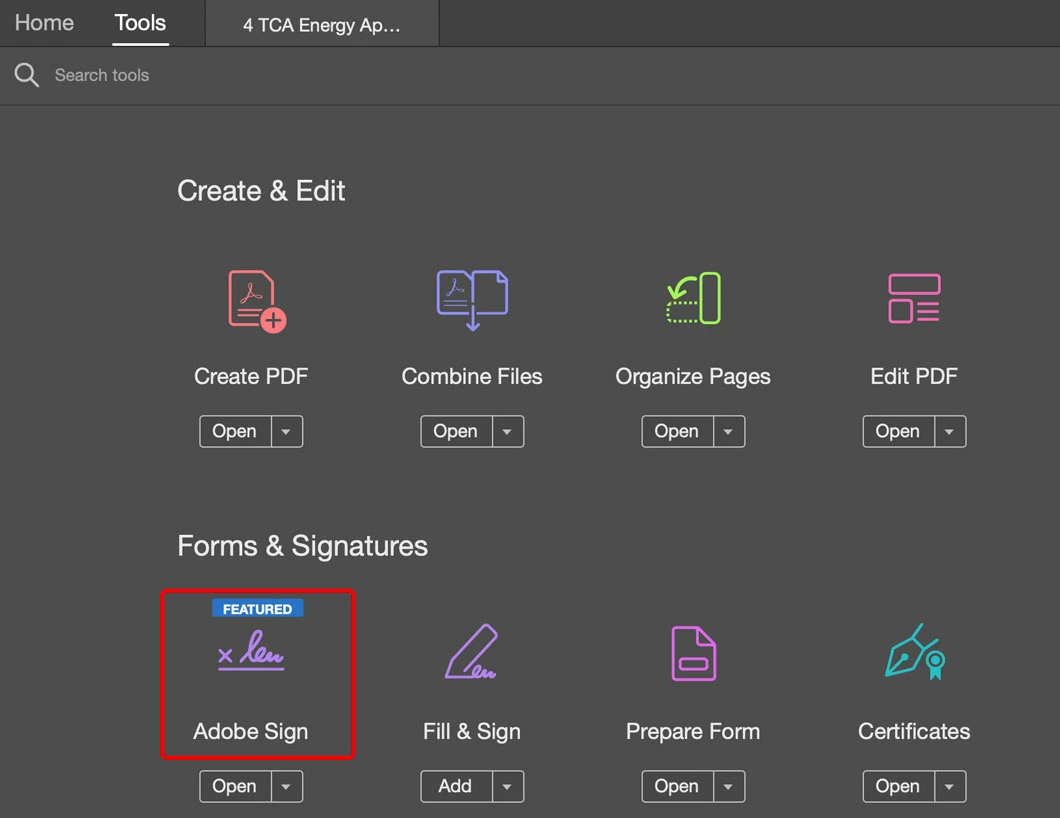Screen dimensions: 1060x818
Task: Expand dropdown arrow next to Fill & Sign Add
Action: [x=508, y=786]
